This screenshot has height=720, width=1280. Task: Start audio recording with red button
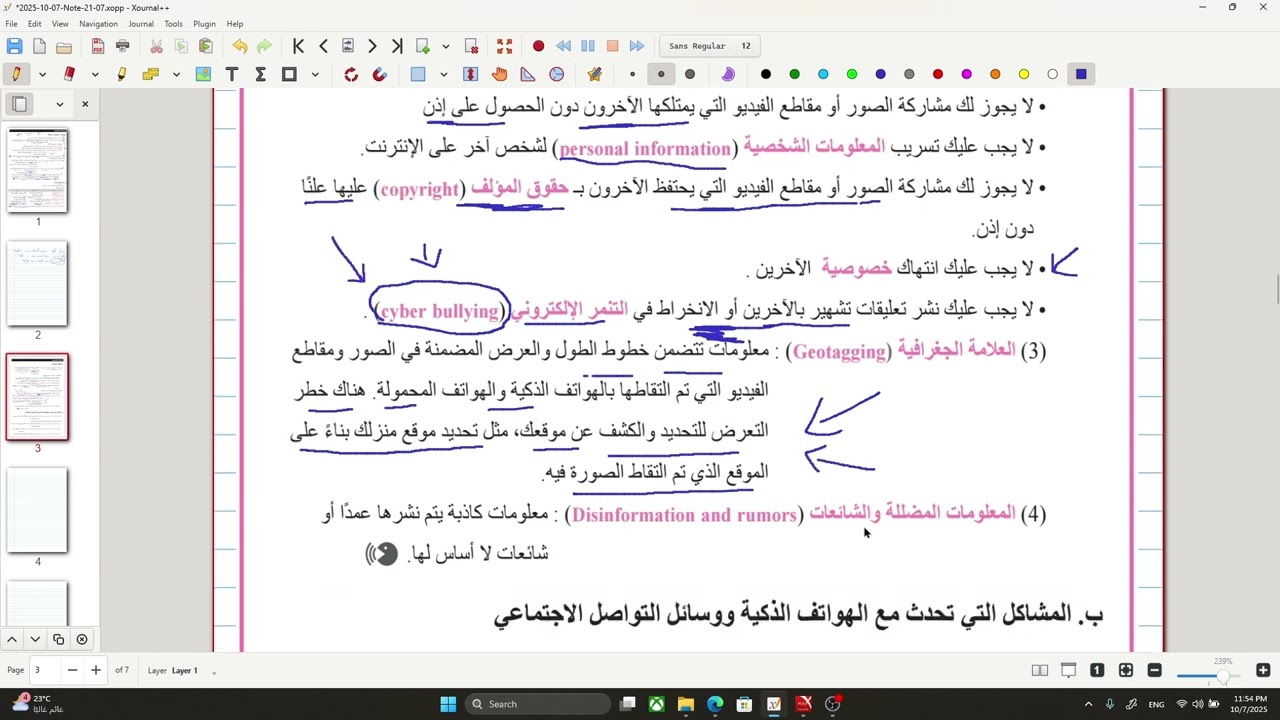point(538,46)
